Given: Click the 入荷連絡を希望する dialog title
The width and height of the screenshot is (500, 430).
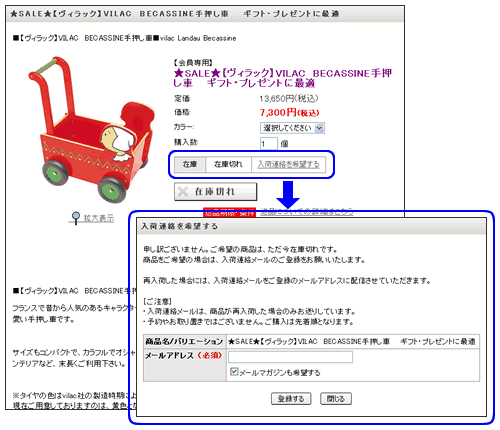Looking at the screenshot, I should point(179,226).
